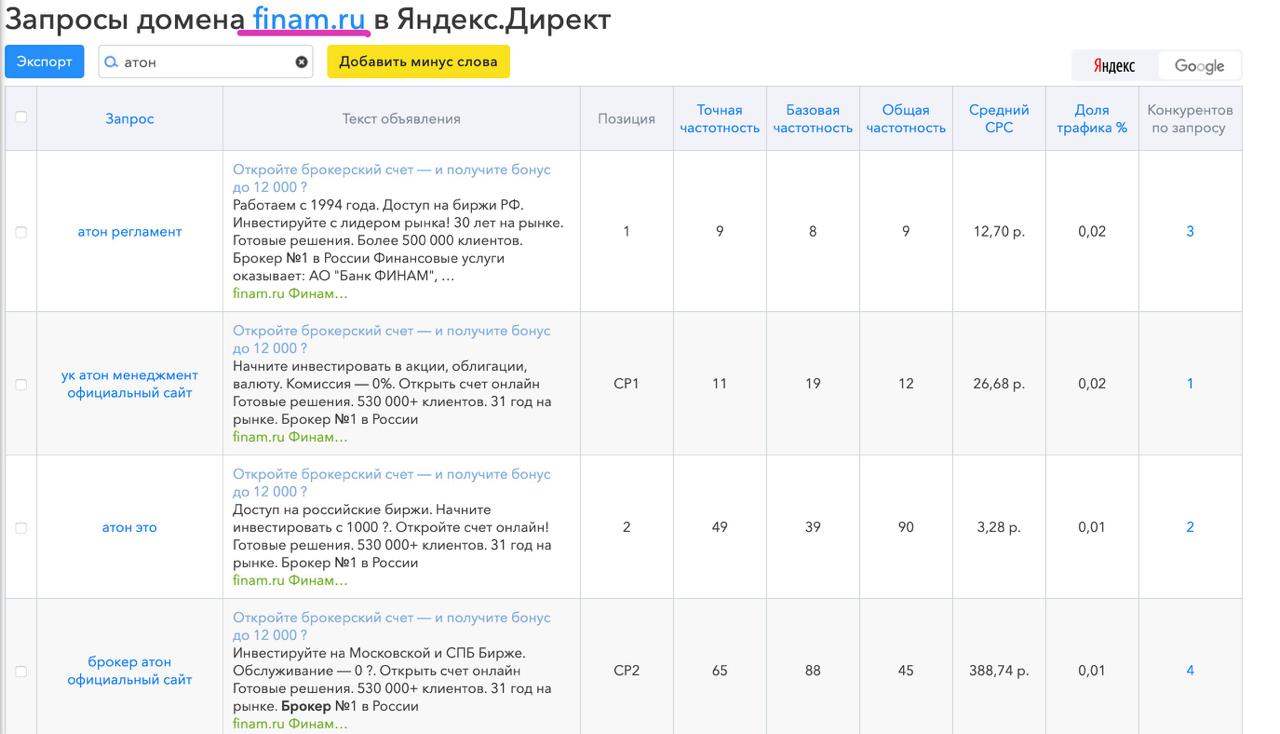This screenshot has width=1280, height=734.
Task: Switch to the Яндекс tab
Action: (x=1113, y=64)
